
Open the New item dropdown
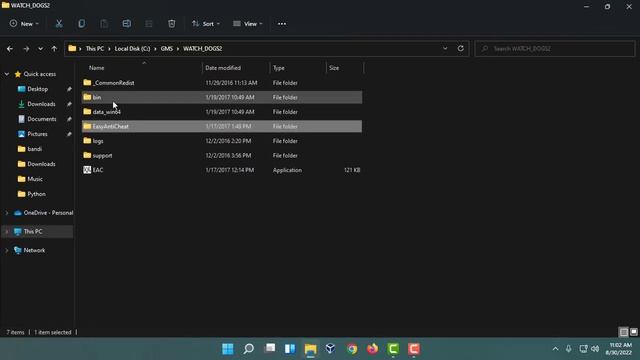[x=24, y=24]
